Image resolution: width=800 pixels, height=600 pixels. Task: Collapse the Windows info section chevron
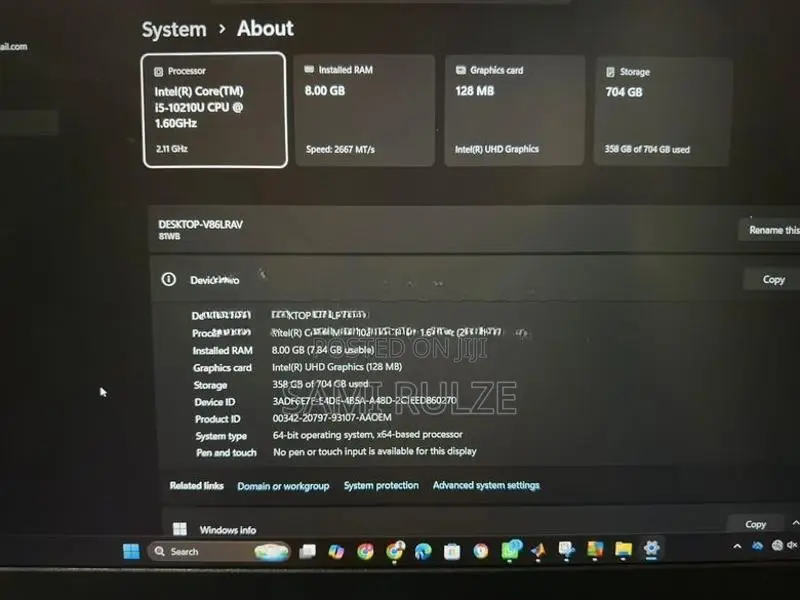tap(795, 523)
